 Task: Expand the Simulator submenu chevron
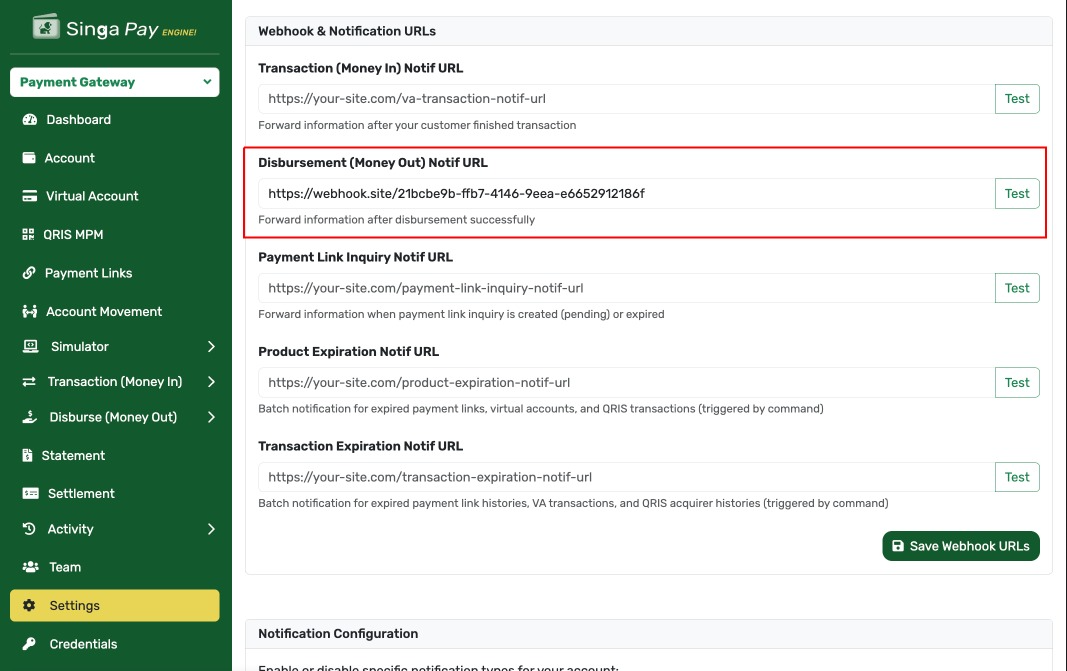(x=211, y=346)
